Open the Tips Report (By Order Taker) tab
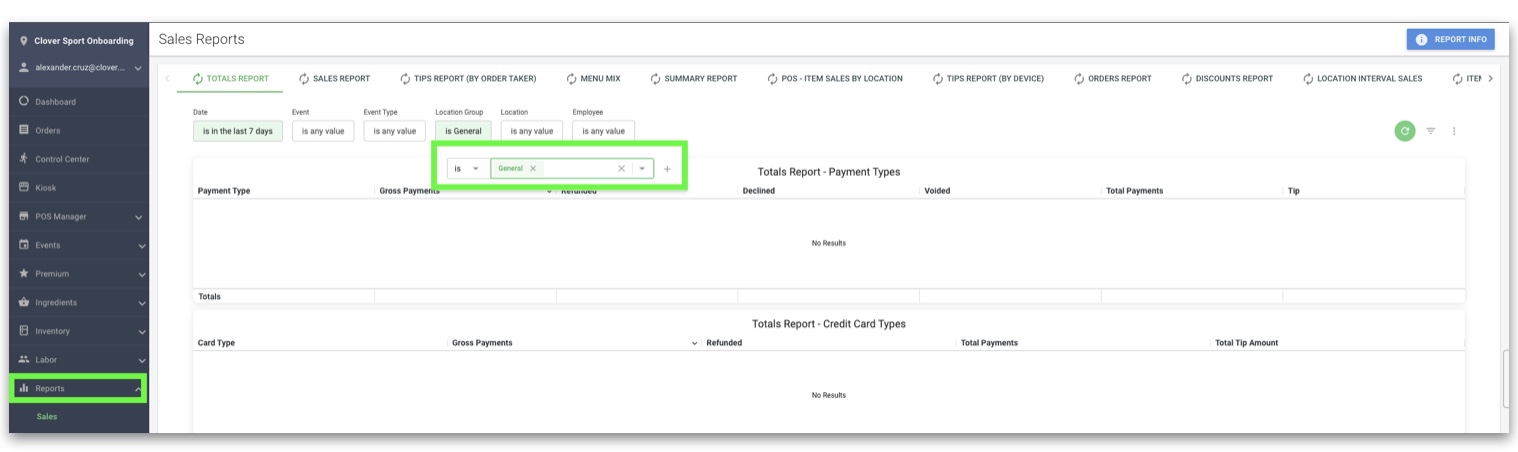1518x452 pixels. point(468,78)
